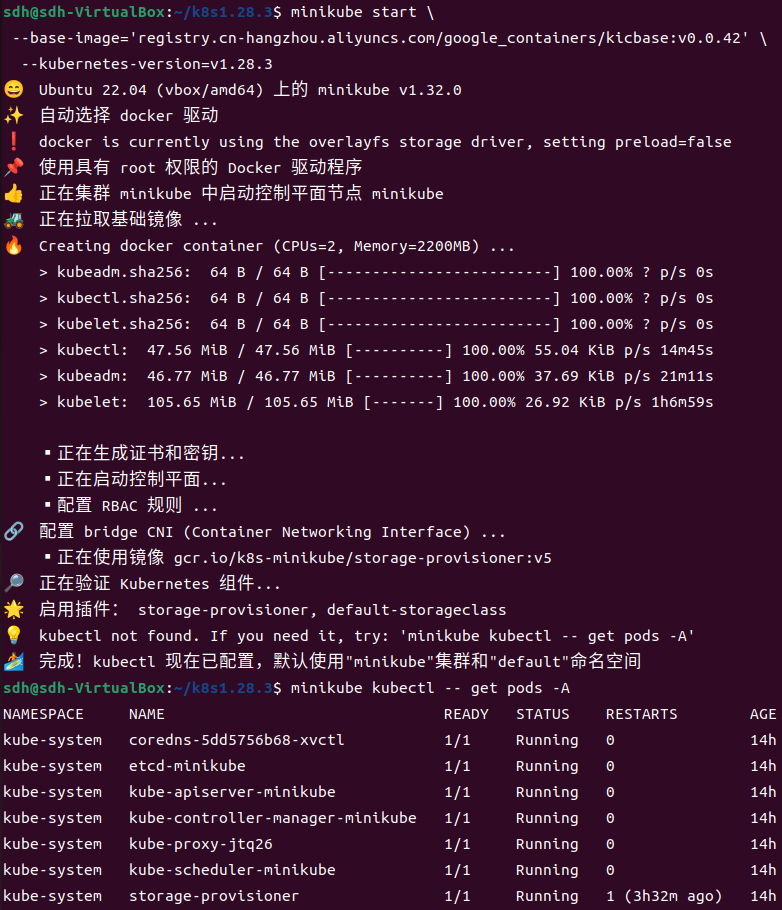The height and width of the screenshot is (910, 782).
Task: Click the pushpin emoji before root Docker line
Action: [13, 168]
